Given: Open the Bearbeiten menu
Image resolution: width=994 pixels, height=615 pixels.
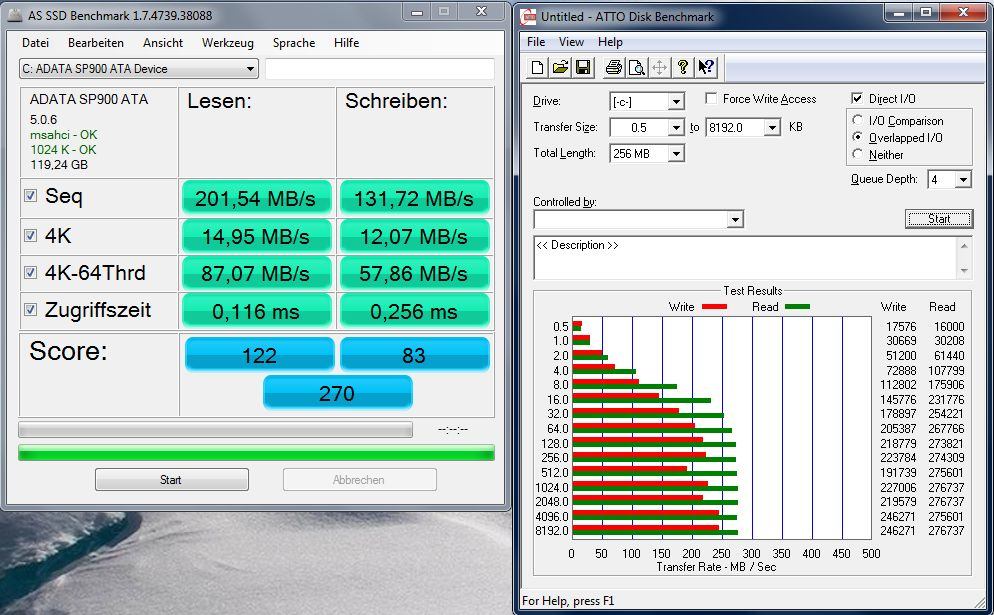Looking at the screenshot, I should [96, 42].
